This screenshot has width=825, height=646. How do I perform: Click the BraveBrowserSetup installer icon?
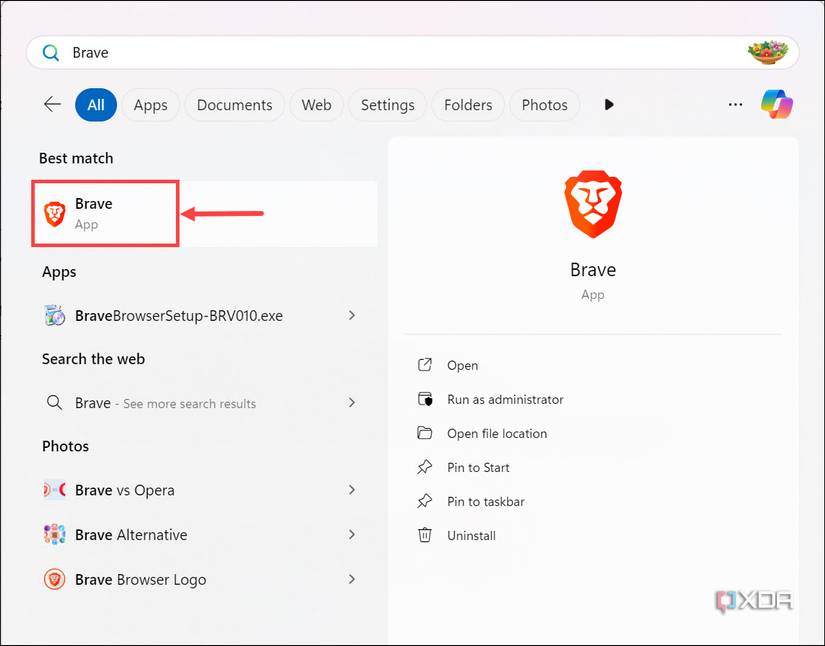pos(54,316)
